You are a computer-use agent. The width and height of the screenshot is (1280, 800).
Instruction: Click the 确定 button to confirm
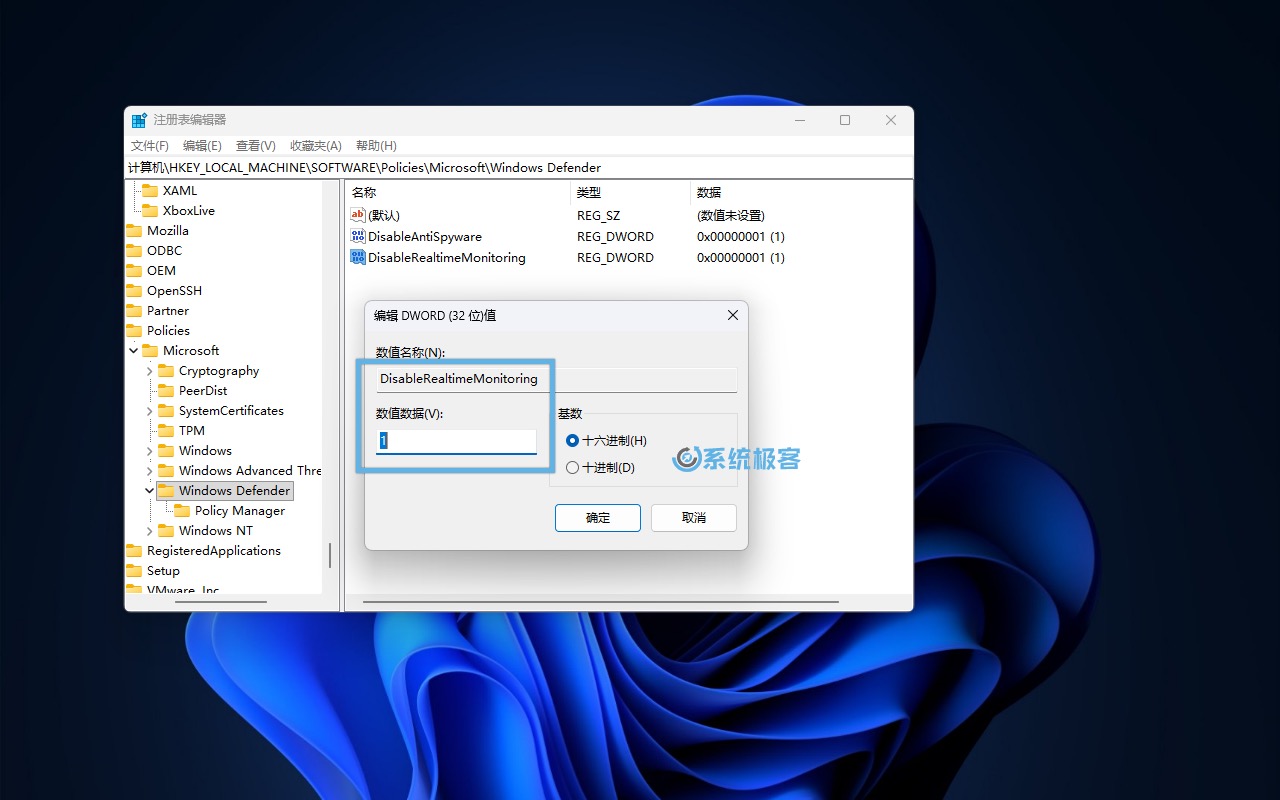click(598, 518)
